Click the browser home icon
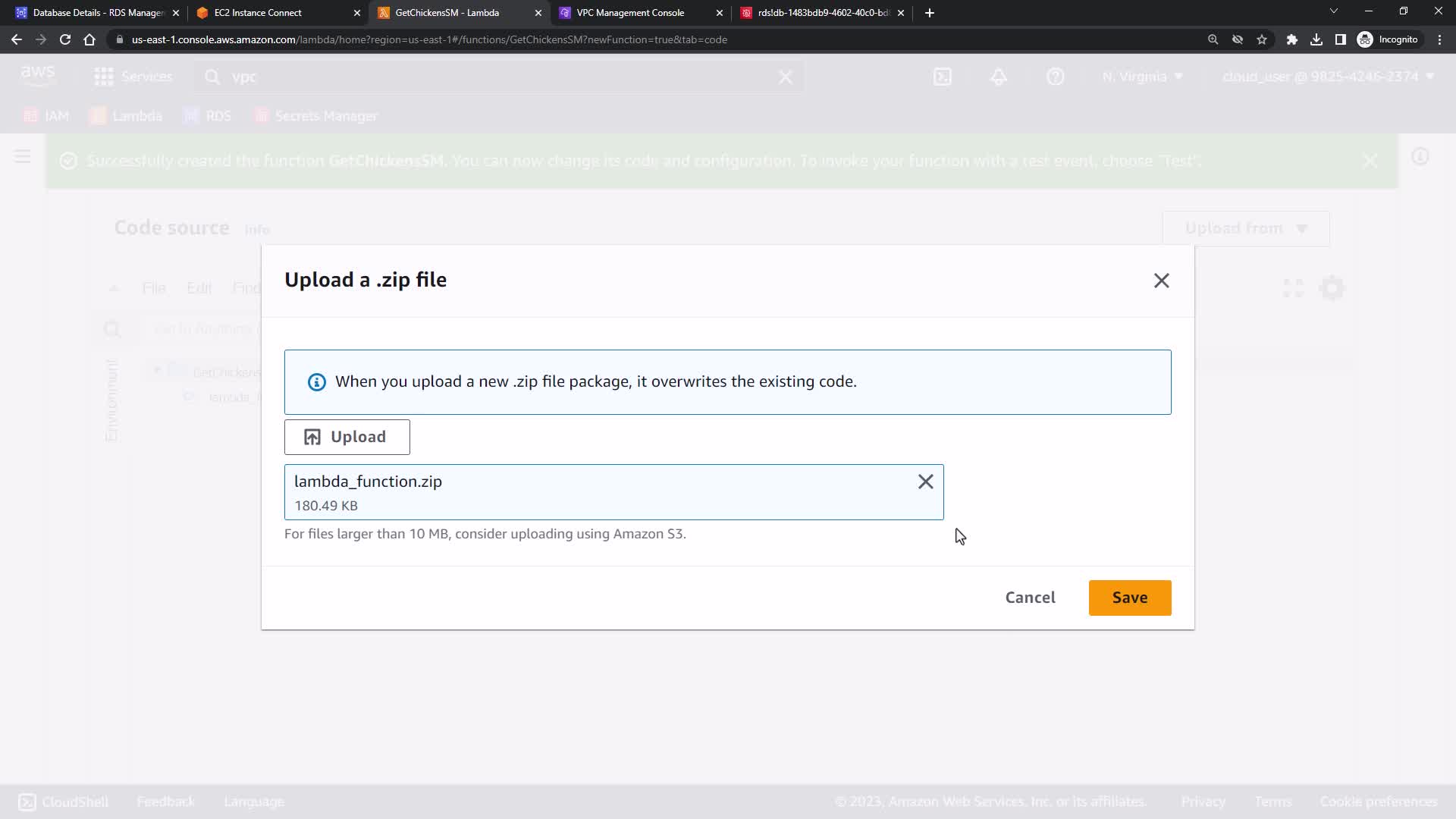Image resolution: width=1456 pixels, height=819 pixels. click(x=89, y=39)
